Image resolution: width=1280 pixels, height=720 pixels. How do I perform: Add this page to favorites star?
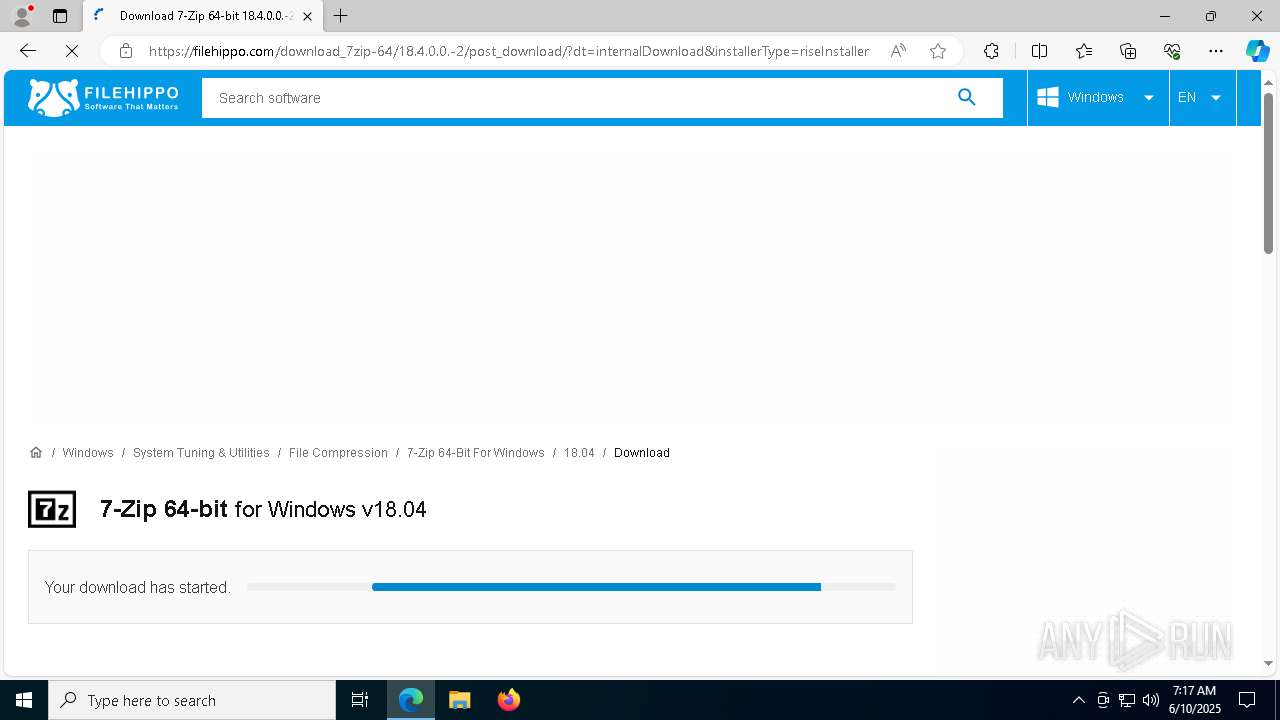click(x=938, y=51)
